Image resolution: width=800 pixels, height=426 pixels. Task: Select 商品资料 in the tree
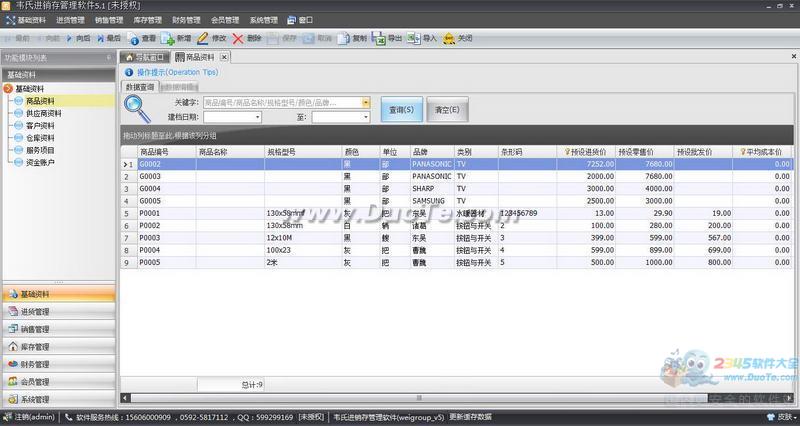point(40,101)
